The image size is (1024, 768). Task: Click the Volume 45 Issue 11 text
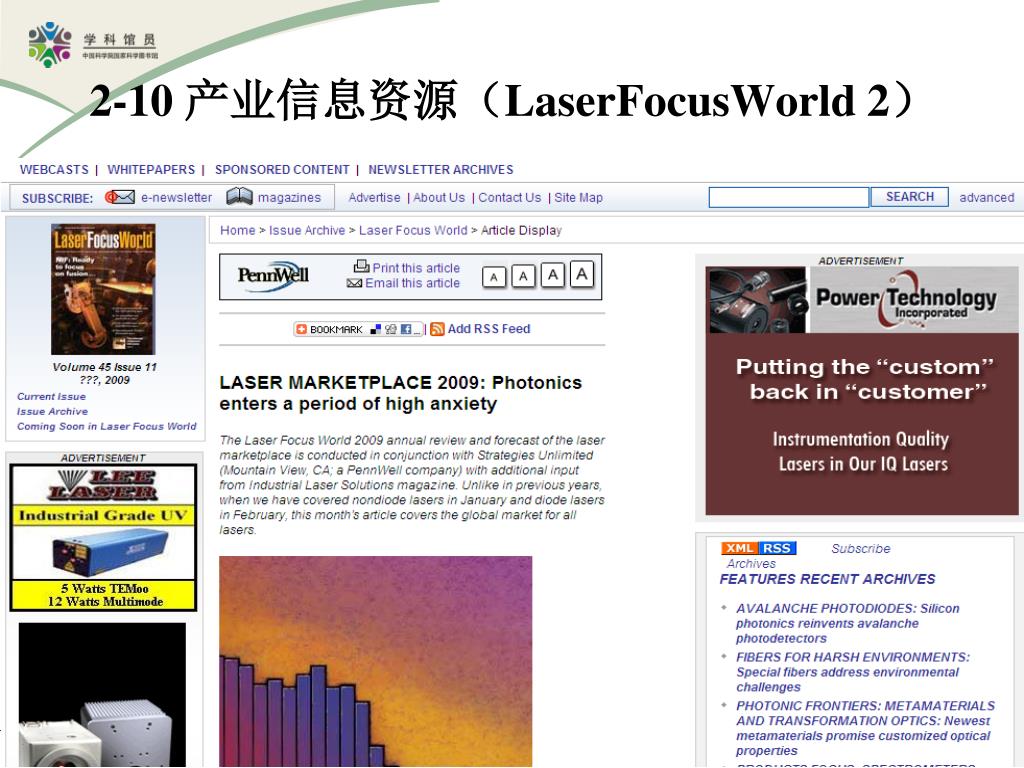104,367
